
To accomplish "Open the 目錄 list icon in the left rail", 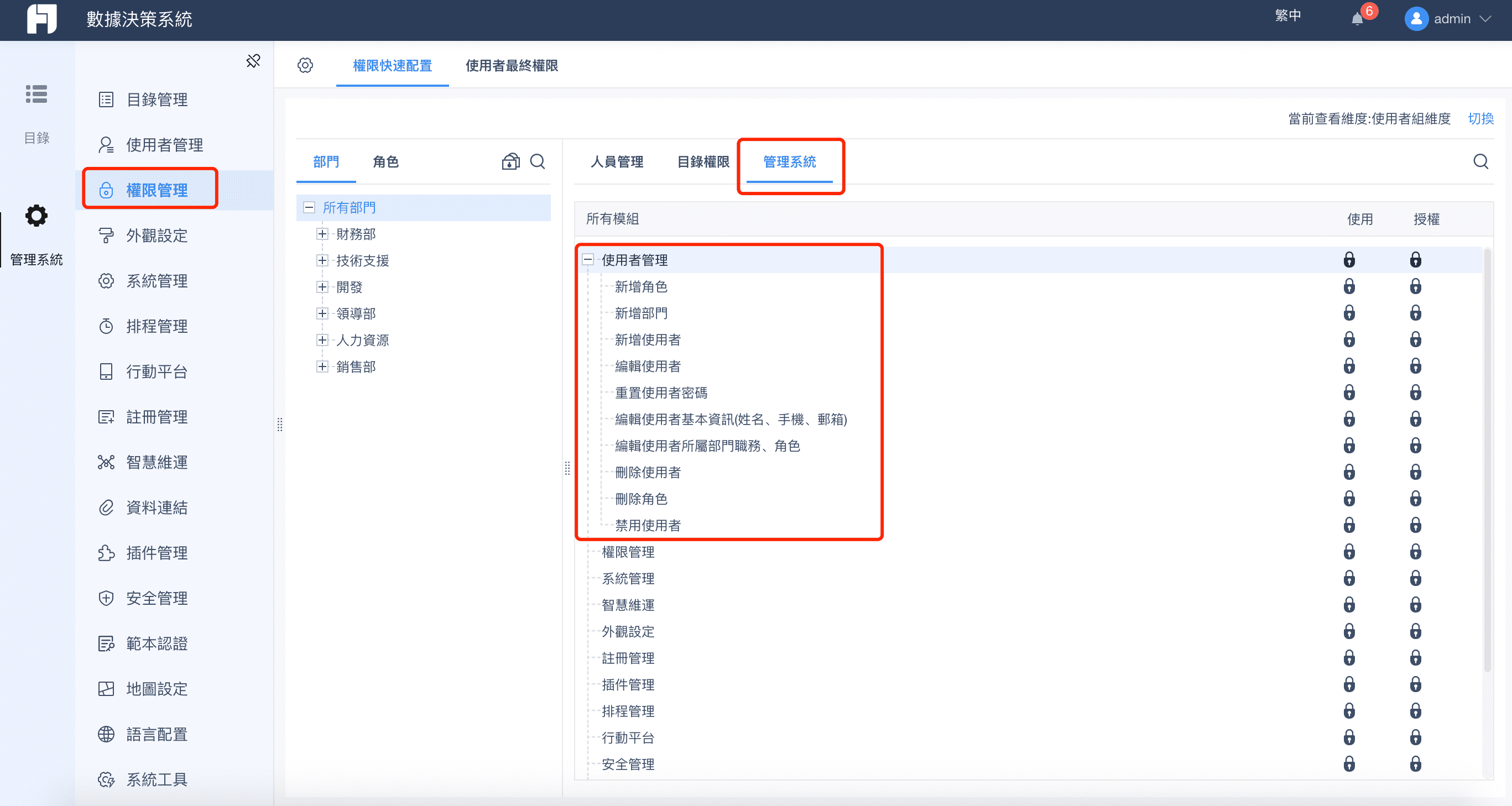I will (x=37, y=94).
